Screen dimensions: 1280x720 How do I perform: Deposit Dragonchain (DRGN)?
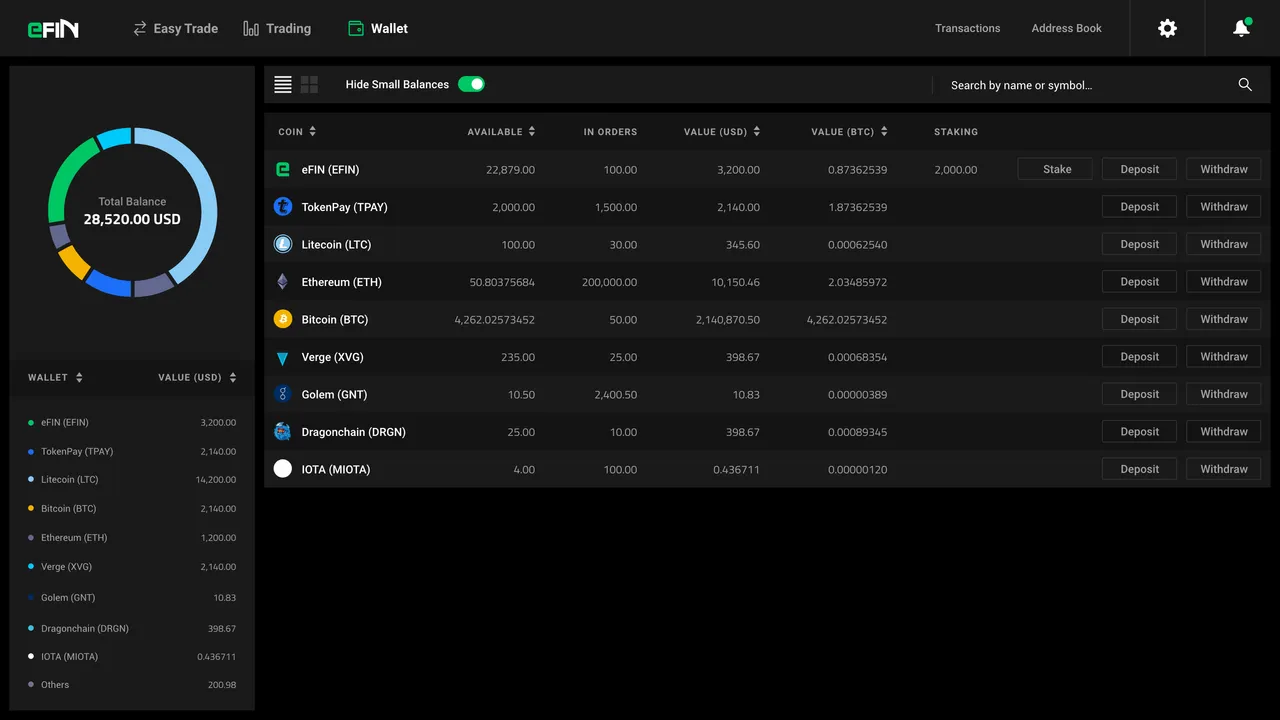(1139, 432)
